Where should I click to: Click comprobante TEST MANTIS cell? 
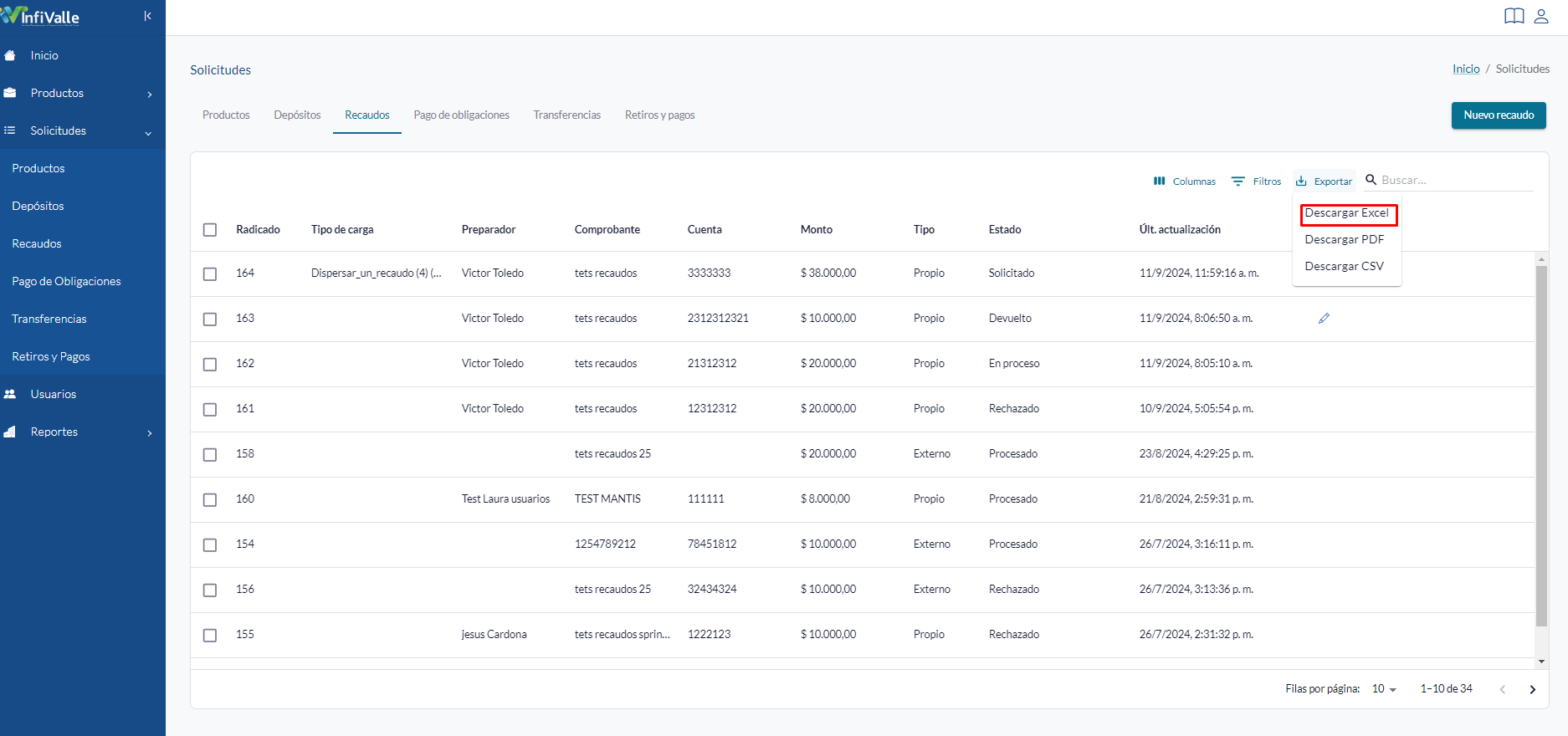(607, 498)
